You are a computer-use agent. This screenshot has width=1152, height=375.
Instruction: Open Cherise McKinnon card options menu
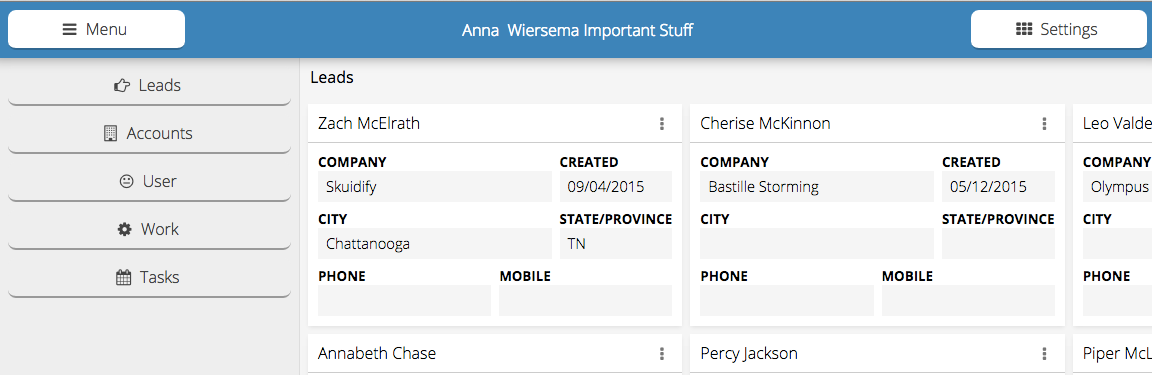[x=1044, y=124]
